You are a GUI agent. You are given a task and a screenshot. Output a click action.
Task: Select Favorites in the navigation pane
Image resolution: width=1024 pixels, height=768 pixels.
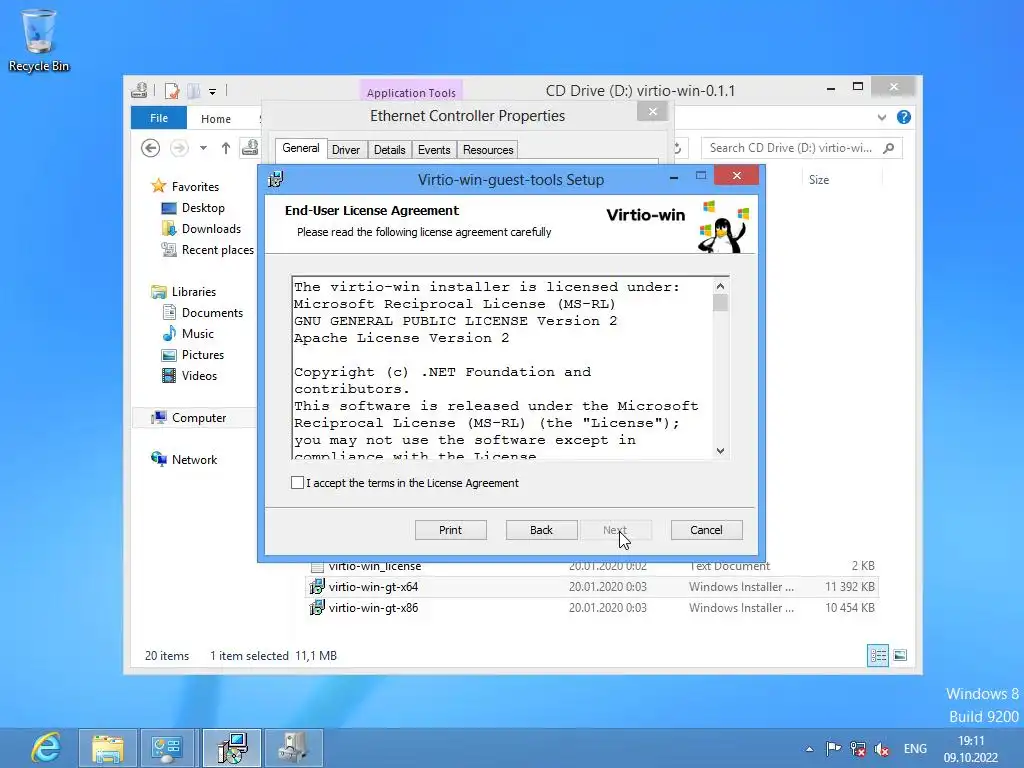click(195, 187)
